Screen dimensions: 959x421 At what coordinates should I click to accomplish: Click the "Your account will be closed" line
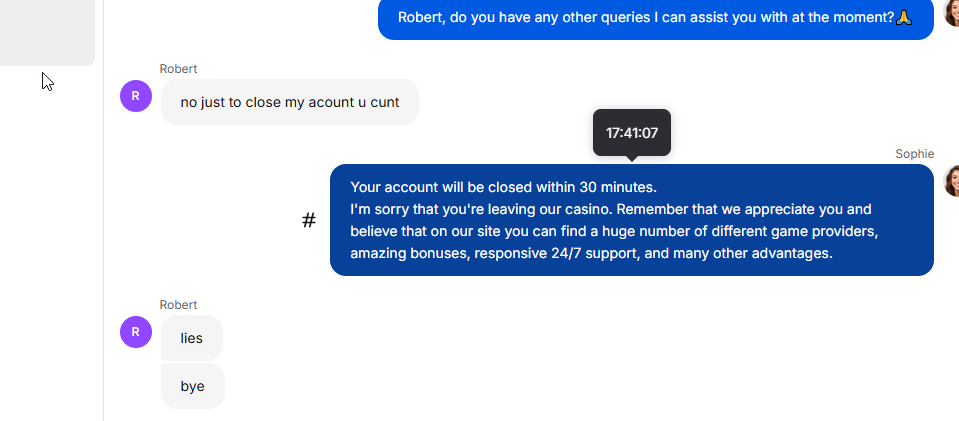(x=503, y=187)
